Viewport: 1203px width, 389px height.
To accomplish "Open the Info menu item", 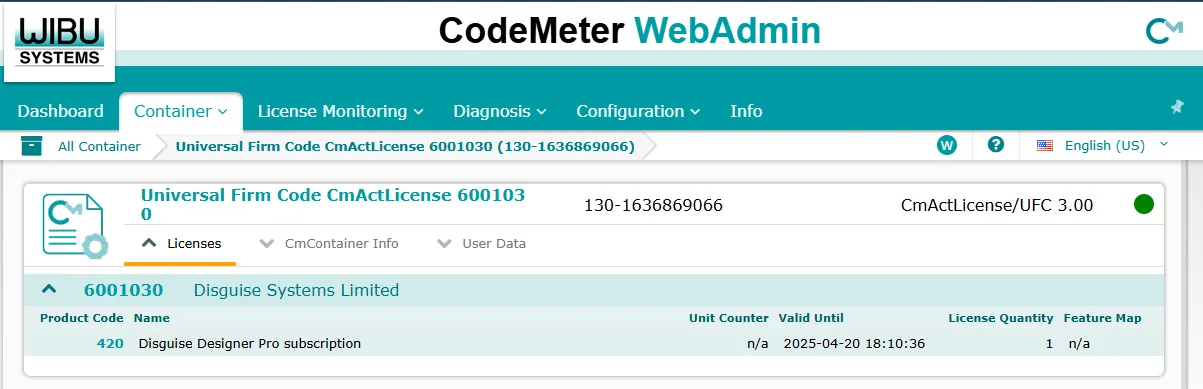I will (x=746, y=111).
